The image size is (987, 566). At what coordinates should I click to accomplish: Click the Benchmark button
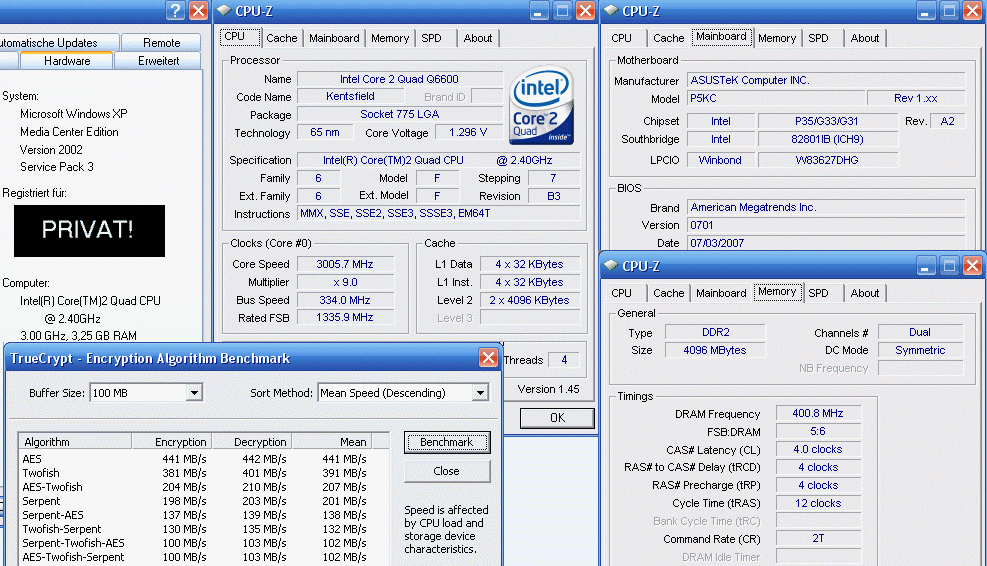[447, 442]
